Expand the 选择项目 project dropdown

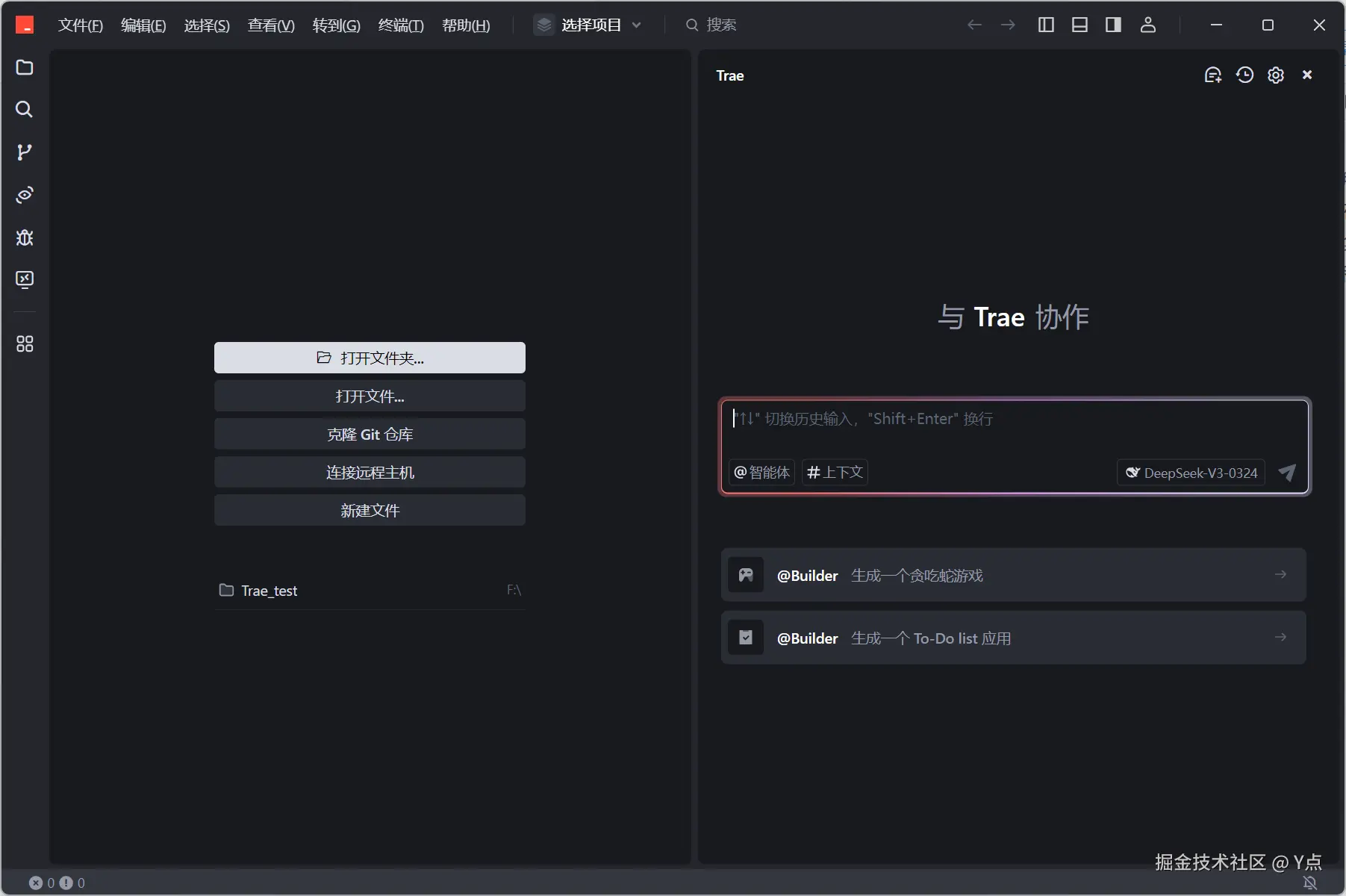pos(589,25)
